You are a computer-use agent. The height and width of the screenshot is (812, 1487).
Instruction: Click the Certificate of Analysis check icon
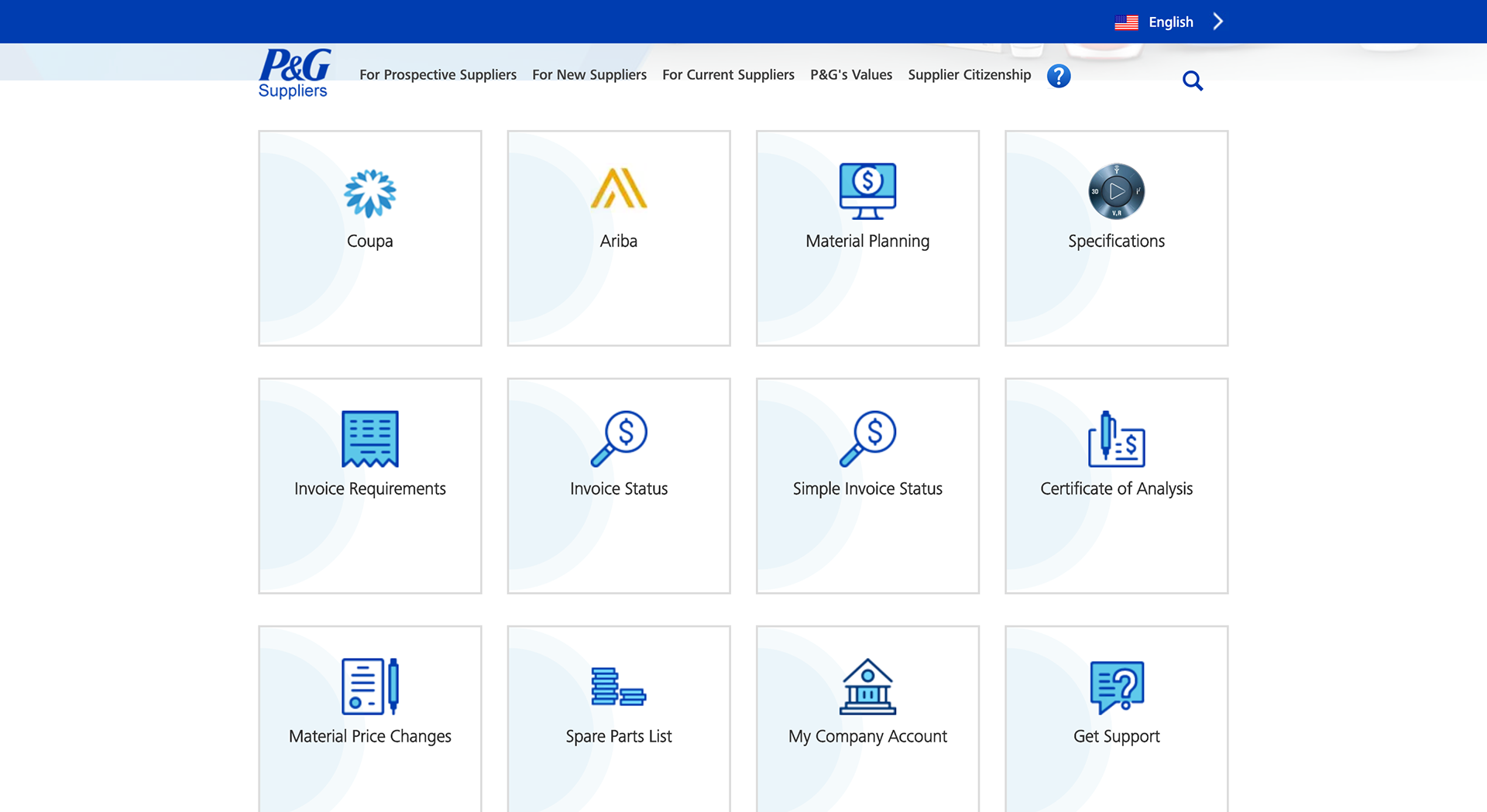click(1116, 439)
